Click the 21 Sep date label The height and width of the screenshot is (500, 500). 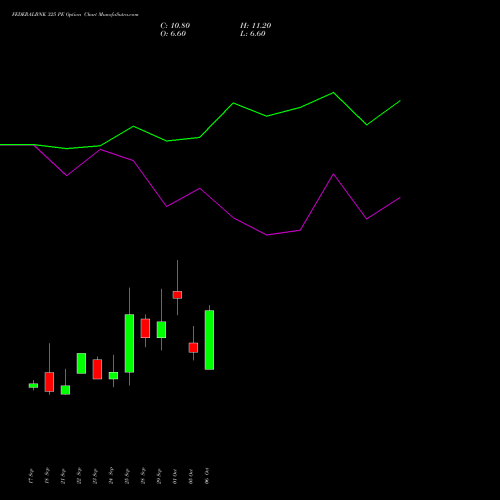click(x=63, y=476)
